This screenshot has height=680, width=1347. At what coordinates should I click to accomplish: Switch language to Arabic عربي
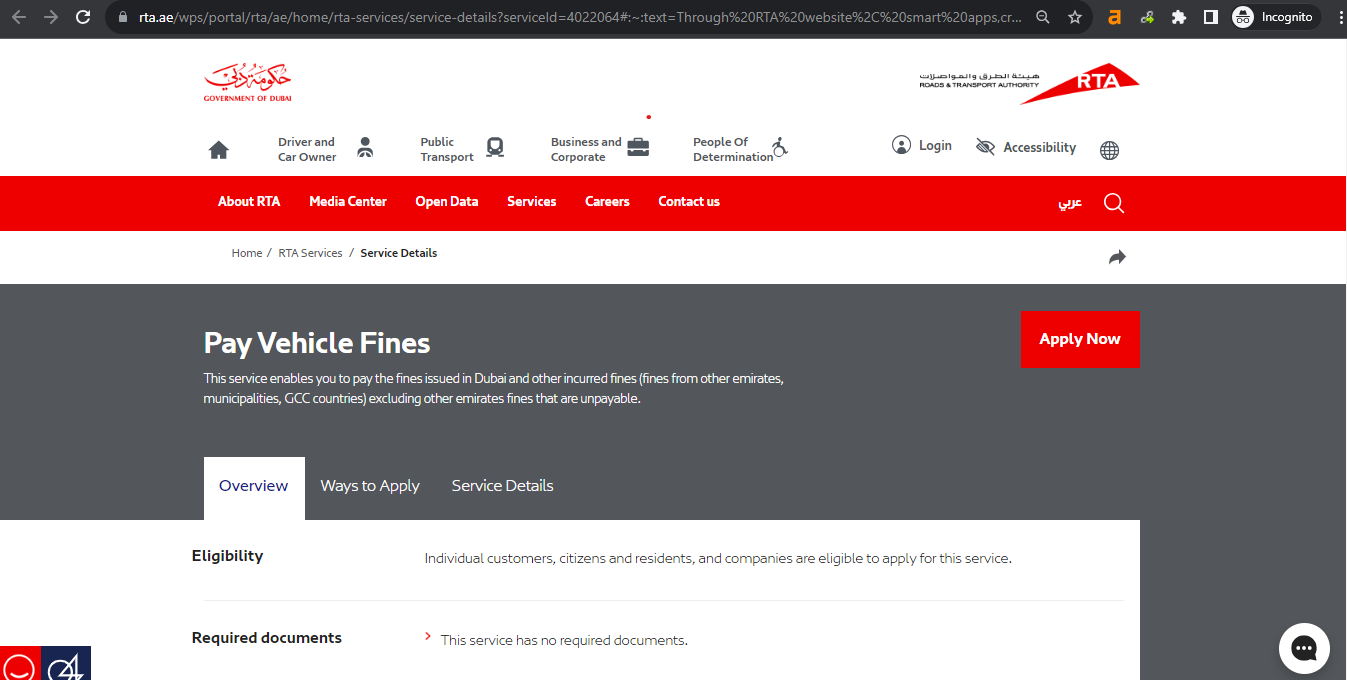tap(1070, 202)
